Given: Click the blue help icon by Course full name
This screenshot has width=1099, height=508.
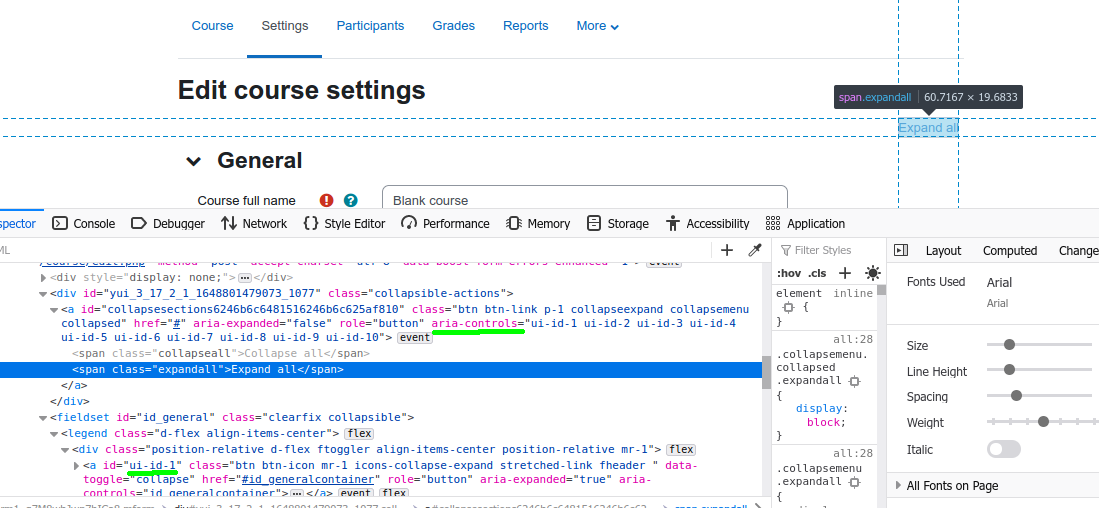Looking at the screenshot, I should [x=350, y=200].
